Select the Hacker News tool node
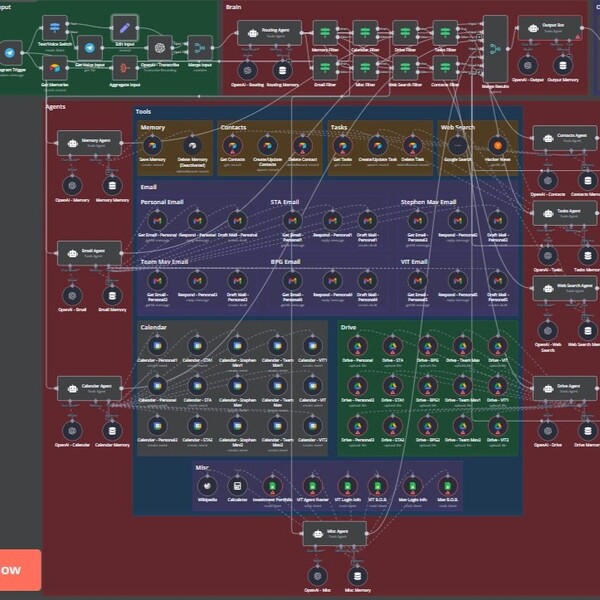This screenshot has height=600, width=600. pyautogui.click(x=498, y=146)
